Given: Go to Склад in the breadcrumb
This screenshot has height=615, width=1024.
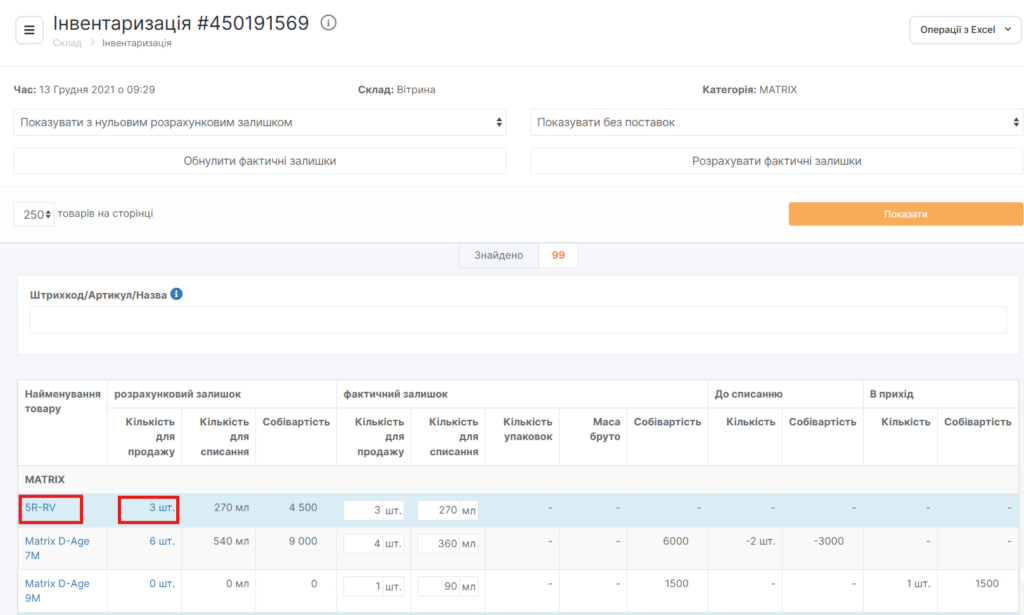Looking at the screenshot, I should coord(66,43).
